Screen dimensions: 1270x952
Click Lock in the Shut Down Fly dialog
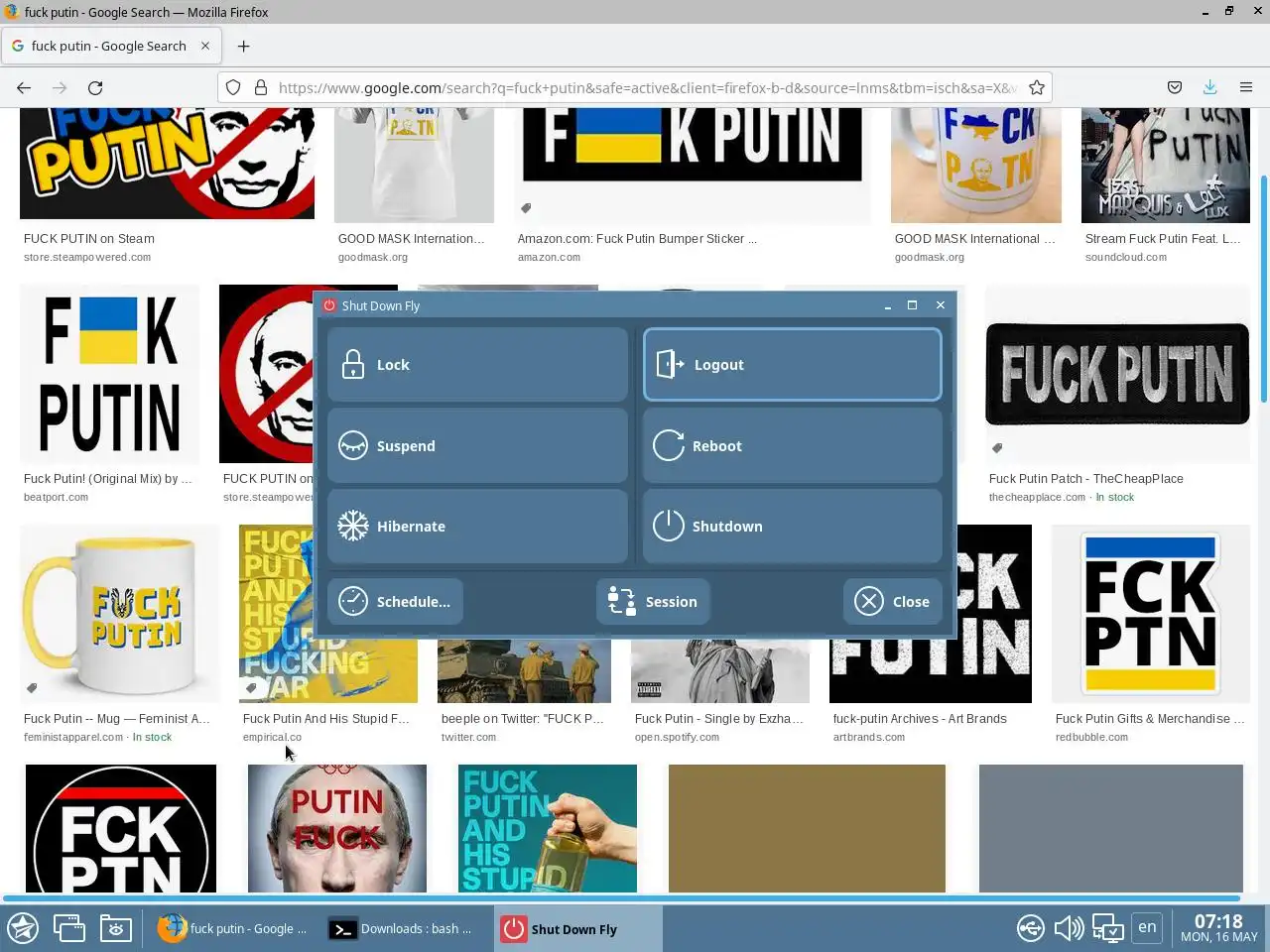477,365
